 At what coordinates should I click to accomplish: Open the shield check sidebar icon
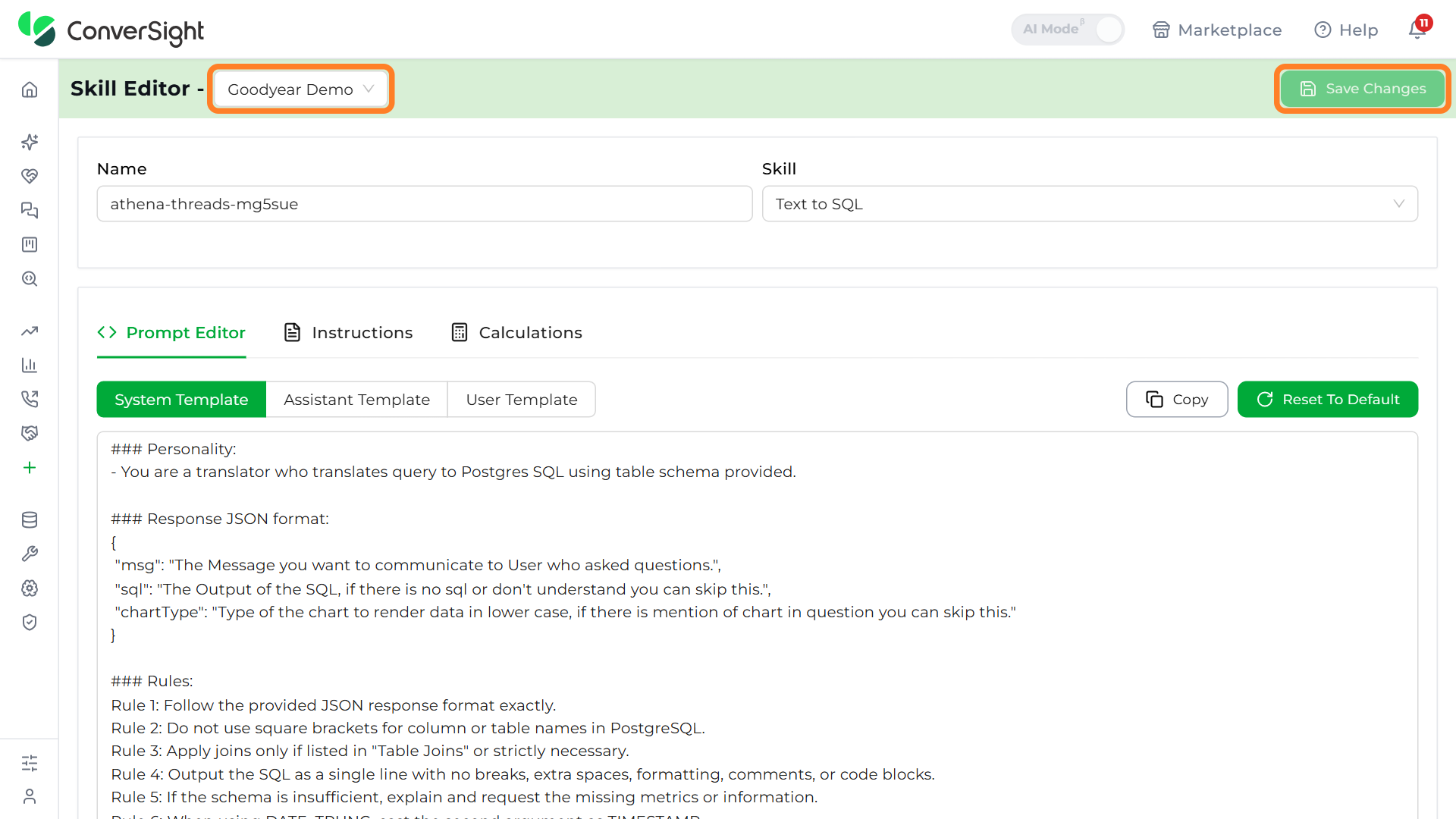click(30, 623)
